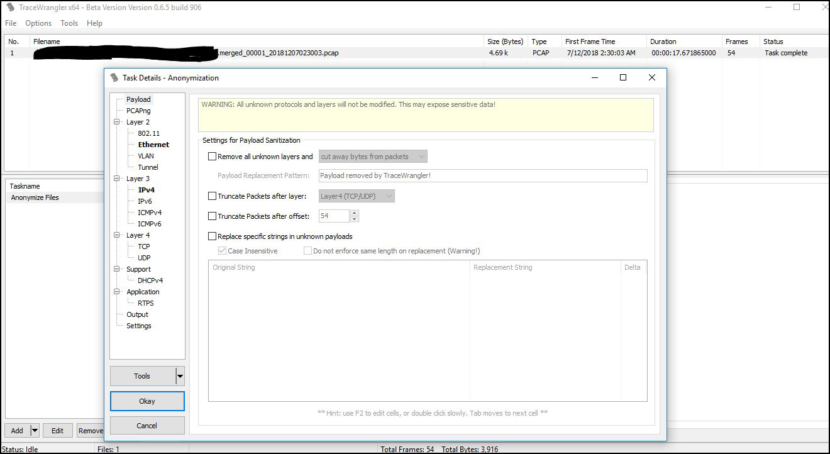Select VLAN tree item
Viewport: 830px width, 454px height.
(146, 156)
